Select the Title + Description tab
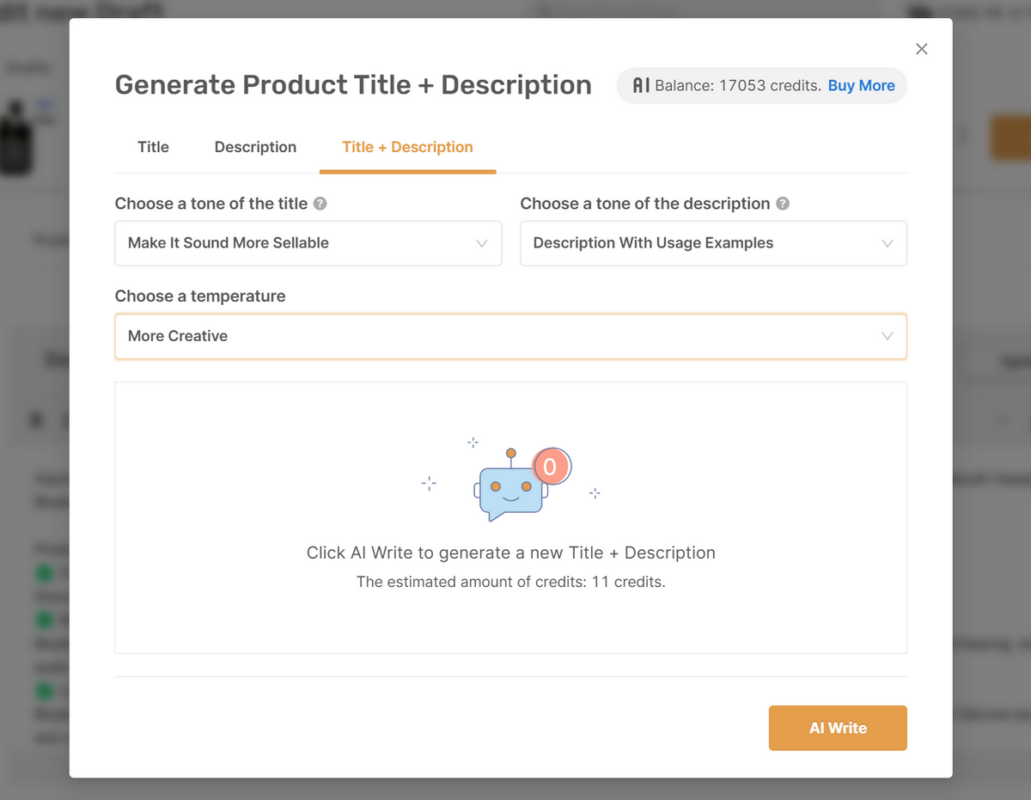1031x800 pixels. tap(407, 147)
